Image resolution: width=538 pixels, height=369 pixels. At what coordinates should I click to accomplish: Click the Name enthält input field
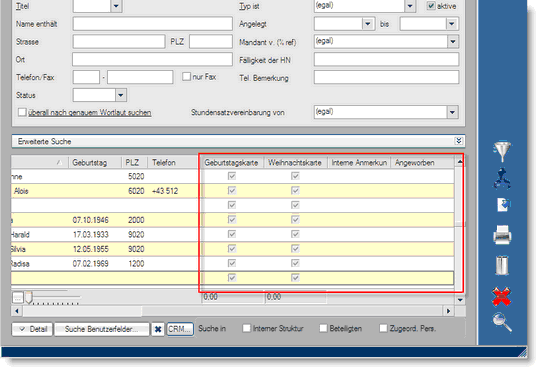(153, 24)
